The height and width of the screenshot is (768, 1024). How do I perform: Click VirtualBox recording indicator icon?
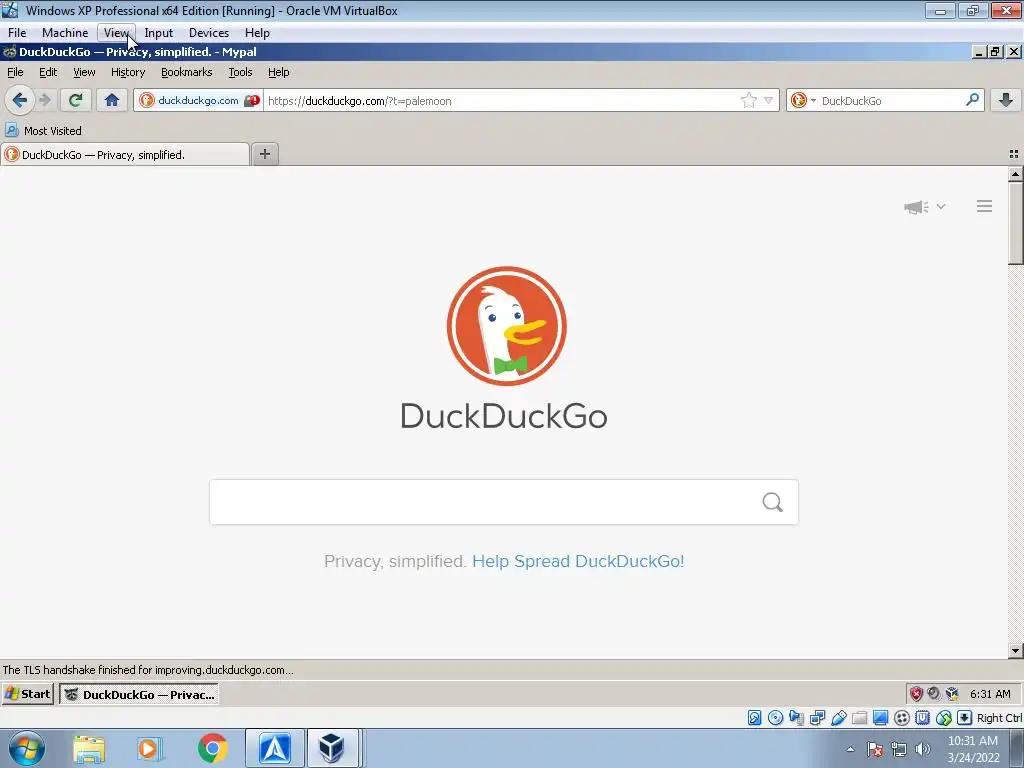[902, 718]
